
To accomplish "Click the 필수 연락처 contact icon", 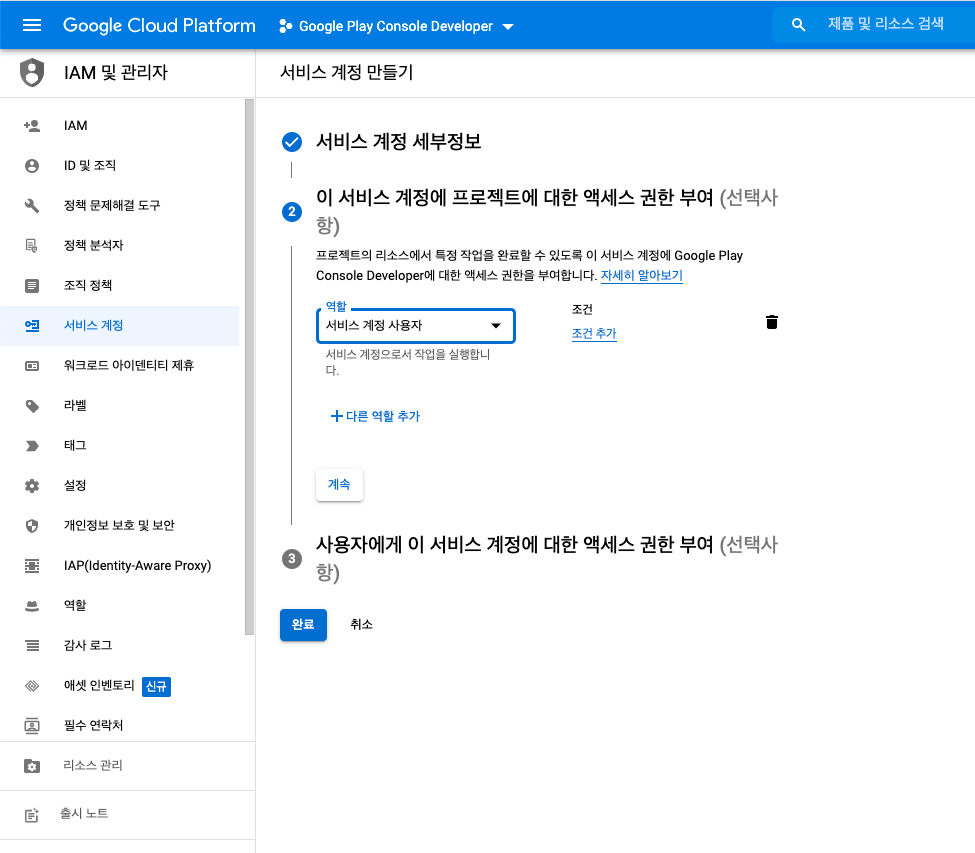I will coord(32,726).
